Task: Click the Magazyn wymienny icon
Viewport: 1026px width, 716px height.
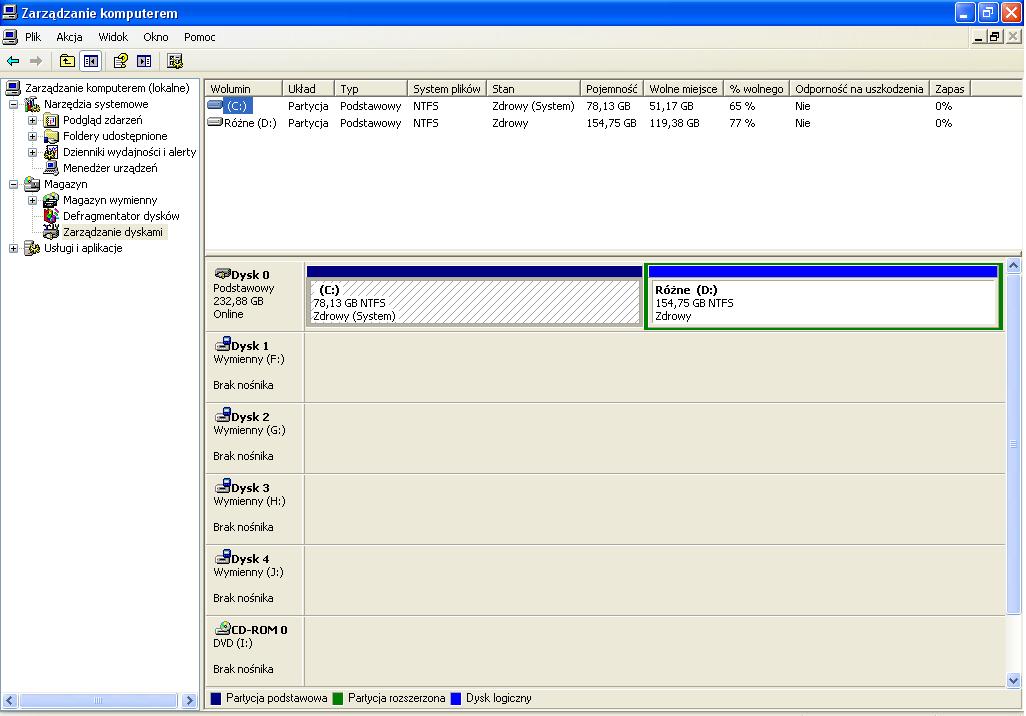Action: [x=51, y=200]
